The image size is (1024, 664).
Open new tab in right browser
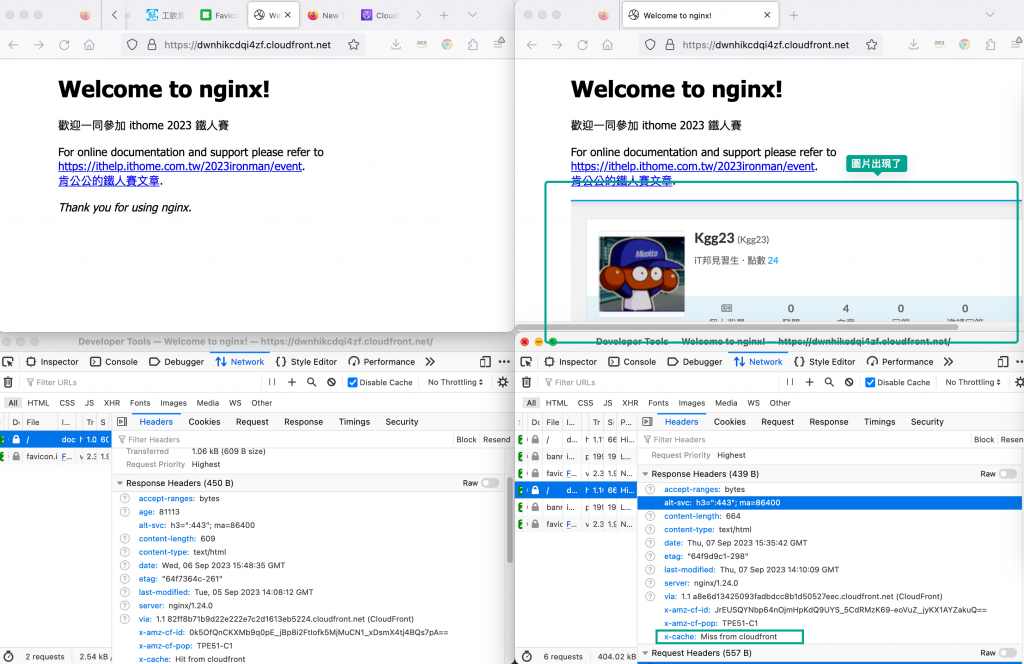coord(793,15)
